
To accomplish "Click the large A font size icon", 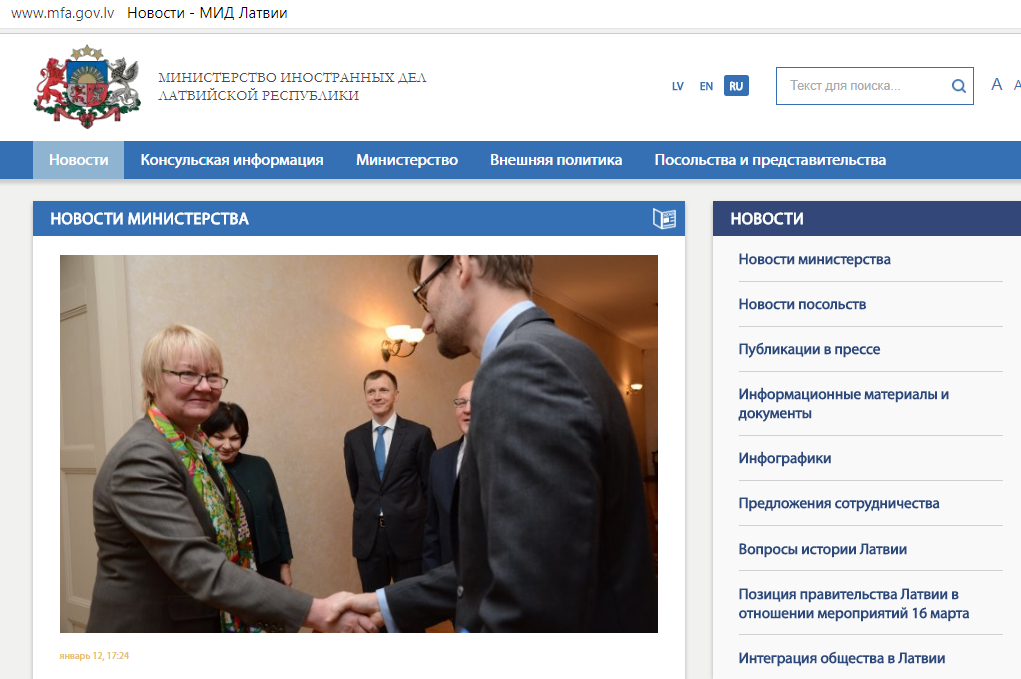I will point(996,85).
